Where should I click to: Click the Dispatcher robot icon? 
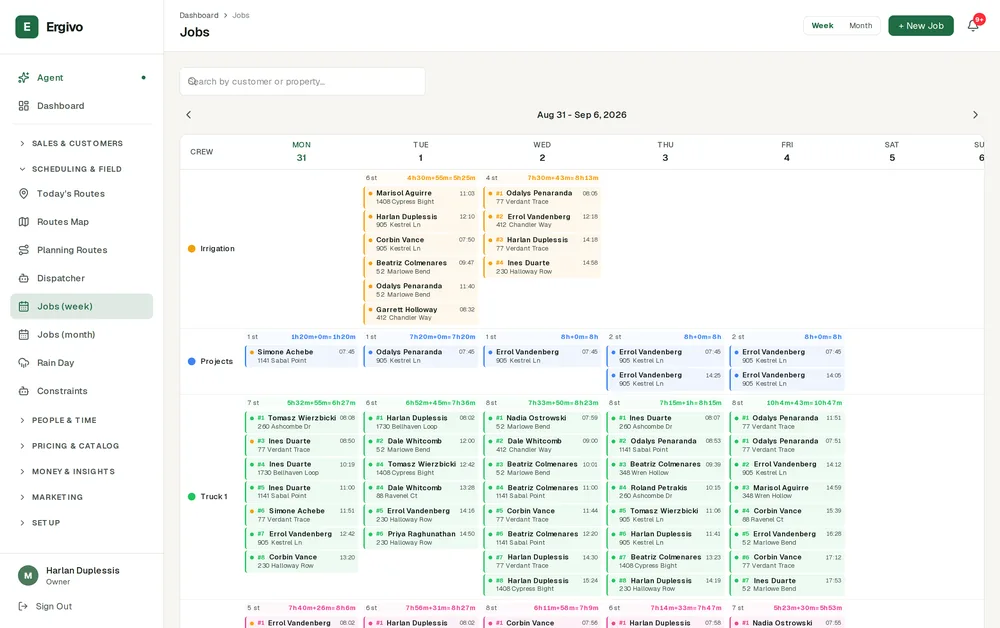[24, 278]
